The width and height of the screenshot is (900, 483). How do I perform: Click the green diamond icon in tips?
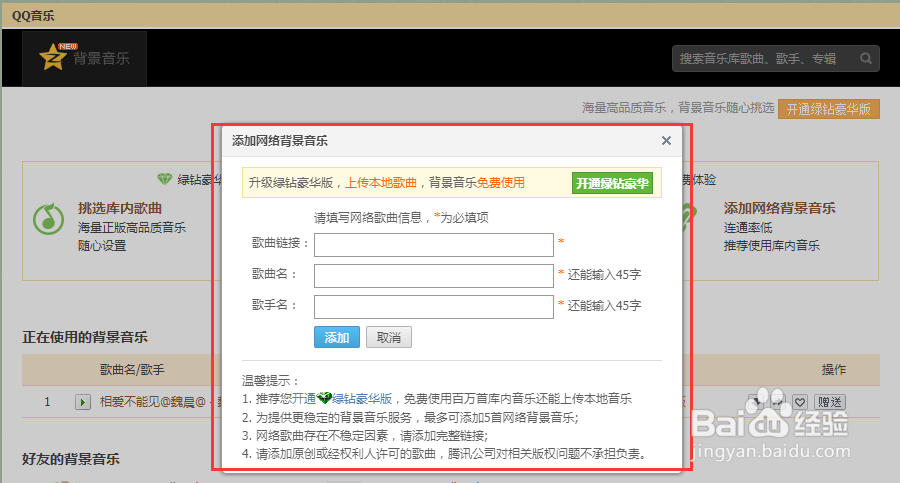click(x=324, y=398)
